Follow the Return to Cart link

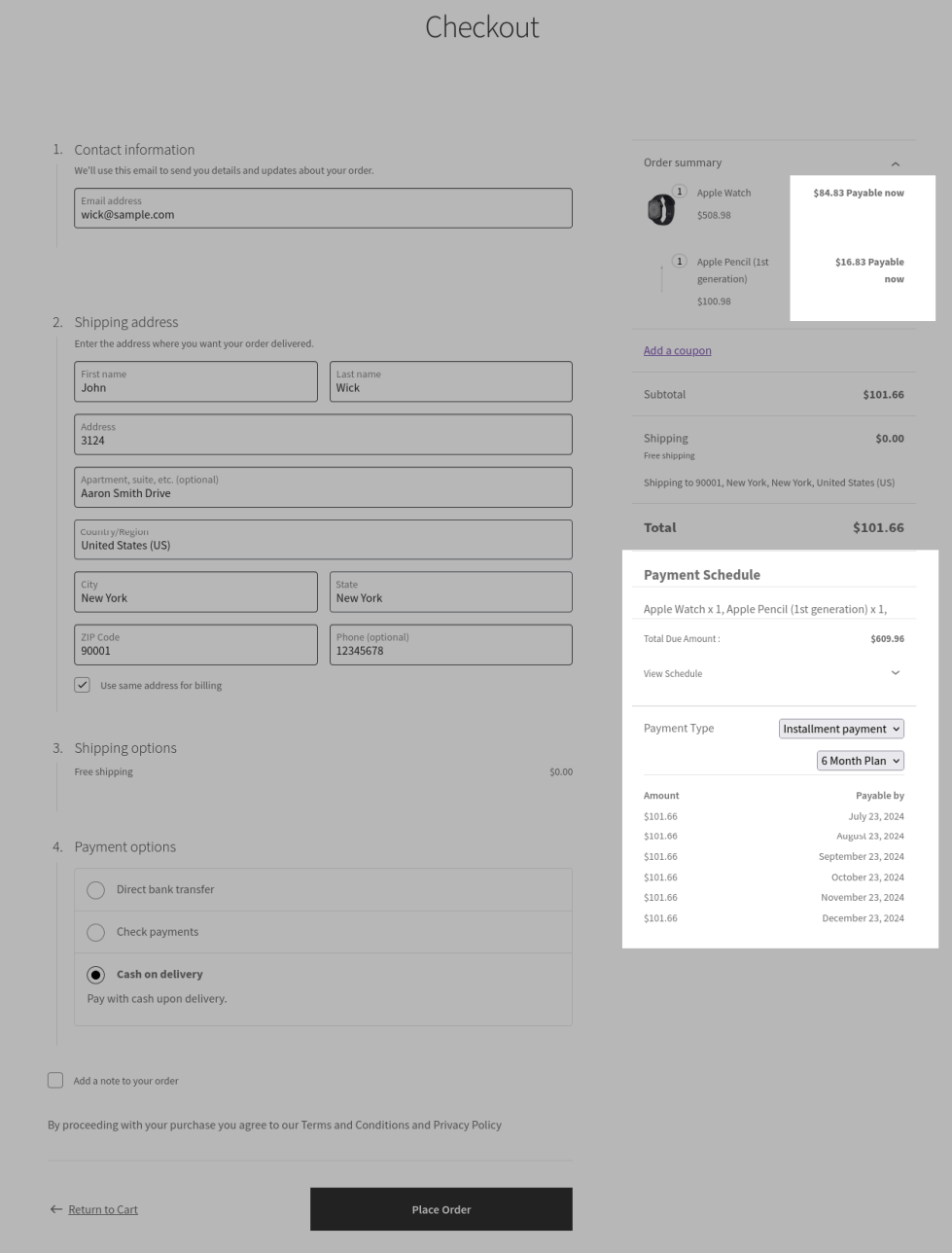coord(103,1209)
